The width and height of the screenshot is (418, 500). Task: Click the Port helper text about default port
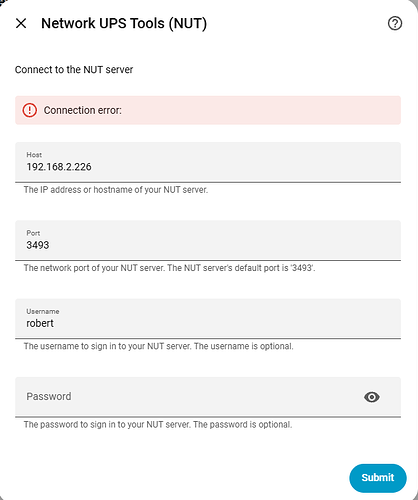click(169, 268)
